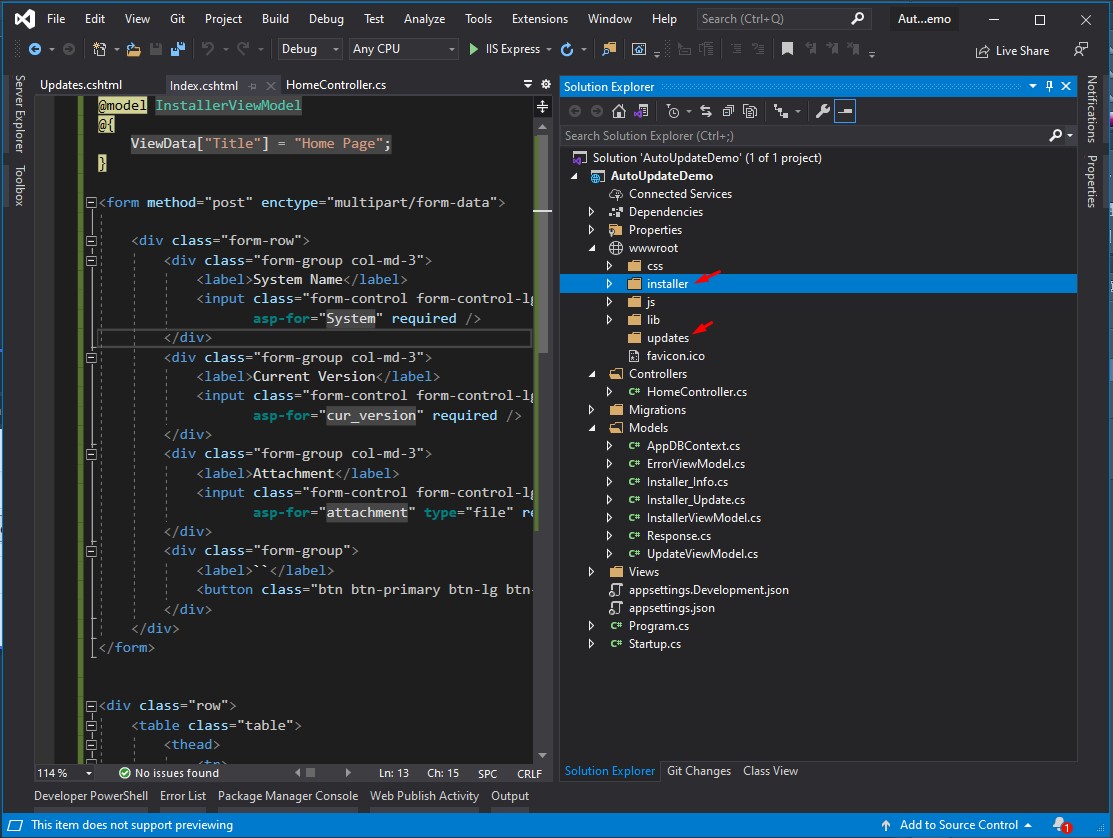Viewport: 1113px width, 838px height.
Task: Click Add to Source Control in status bar
Action: pos(957,825)
